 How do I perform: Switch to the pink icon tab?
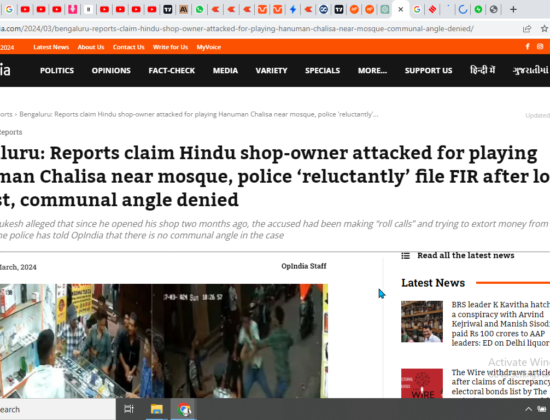click(x=73, y=9)
